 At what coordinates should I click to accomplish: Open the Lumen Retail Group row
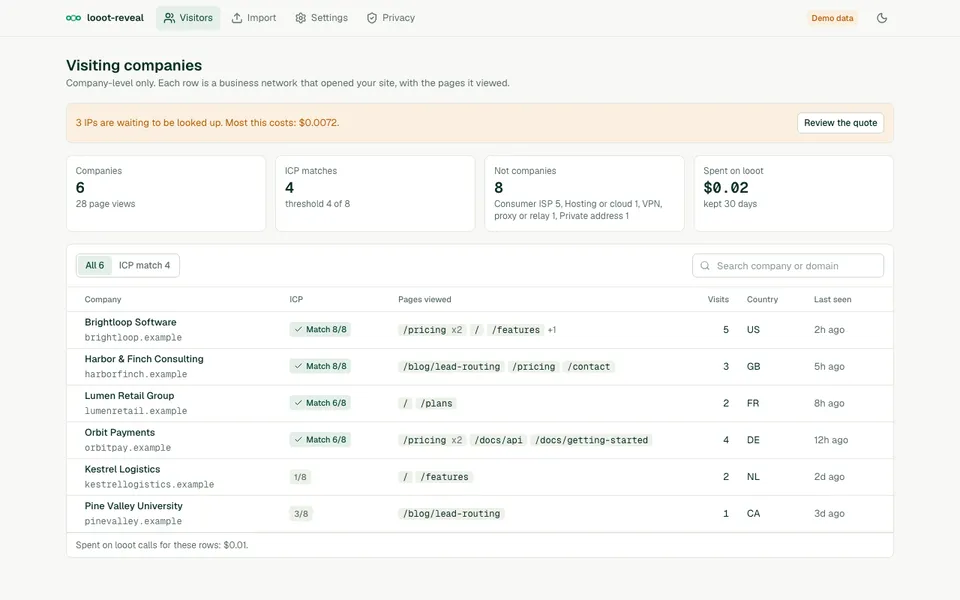(x=479, y=403)
